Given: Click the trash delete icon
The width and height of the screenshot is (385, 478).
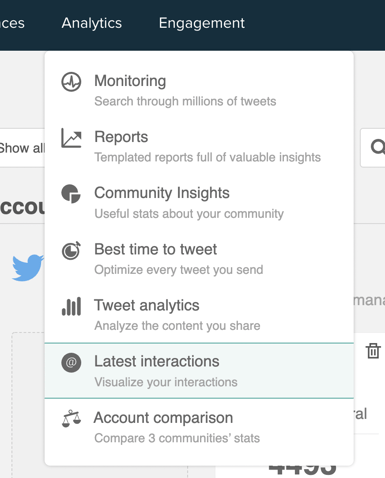Looking at the screenshot, I should 373,351.
